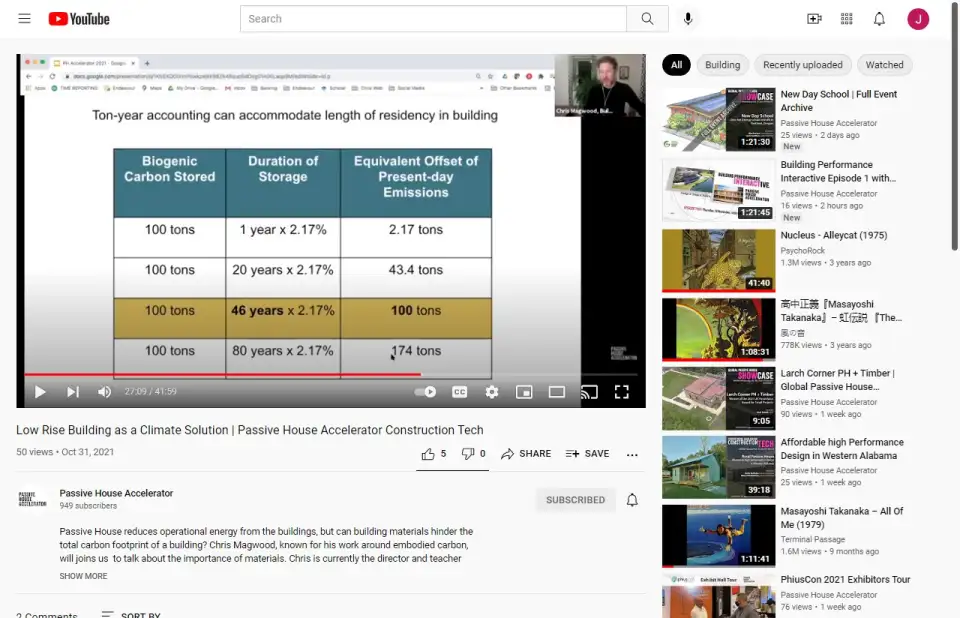Mute the video with speaker icon
960x618 pixels.
click(104, 392)
